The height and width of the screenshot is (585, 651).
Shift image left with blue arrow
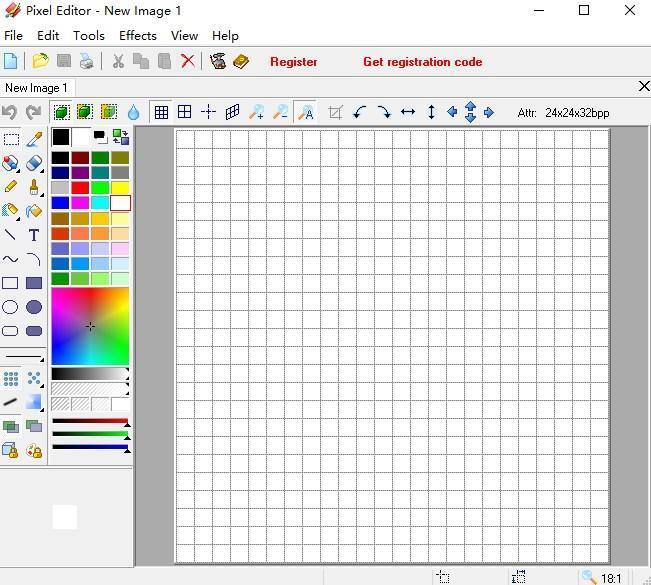[x=452, y=112]
